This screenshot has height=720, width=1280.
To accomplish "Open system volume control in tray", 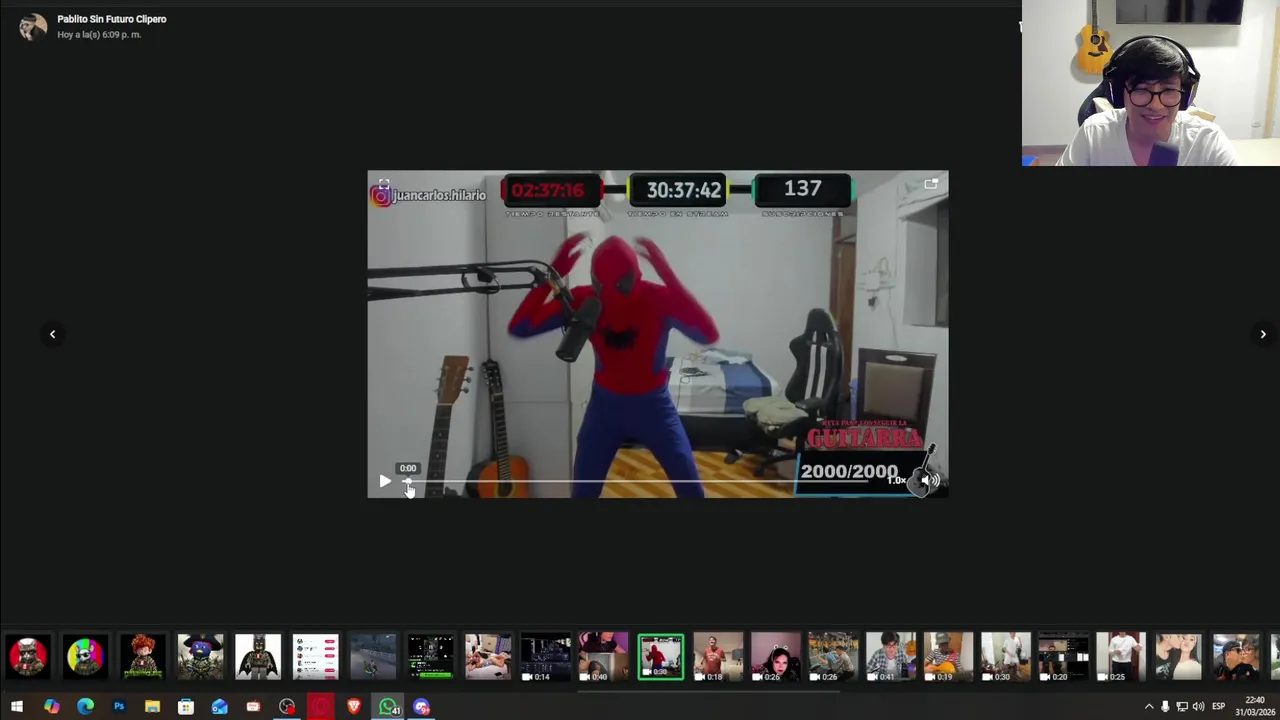I will tap(1198, 707).
